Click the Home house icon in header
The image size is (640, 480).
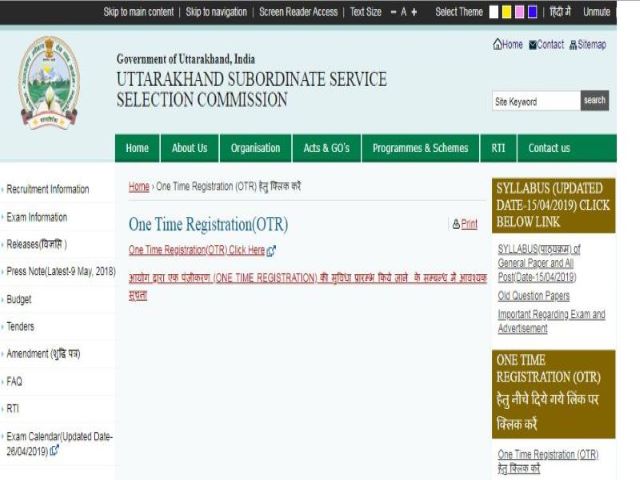[497, 44]
